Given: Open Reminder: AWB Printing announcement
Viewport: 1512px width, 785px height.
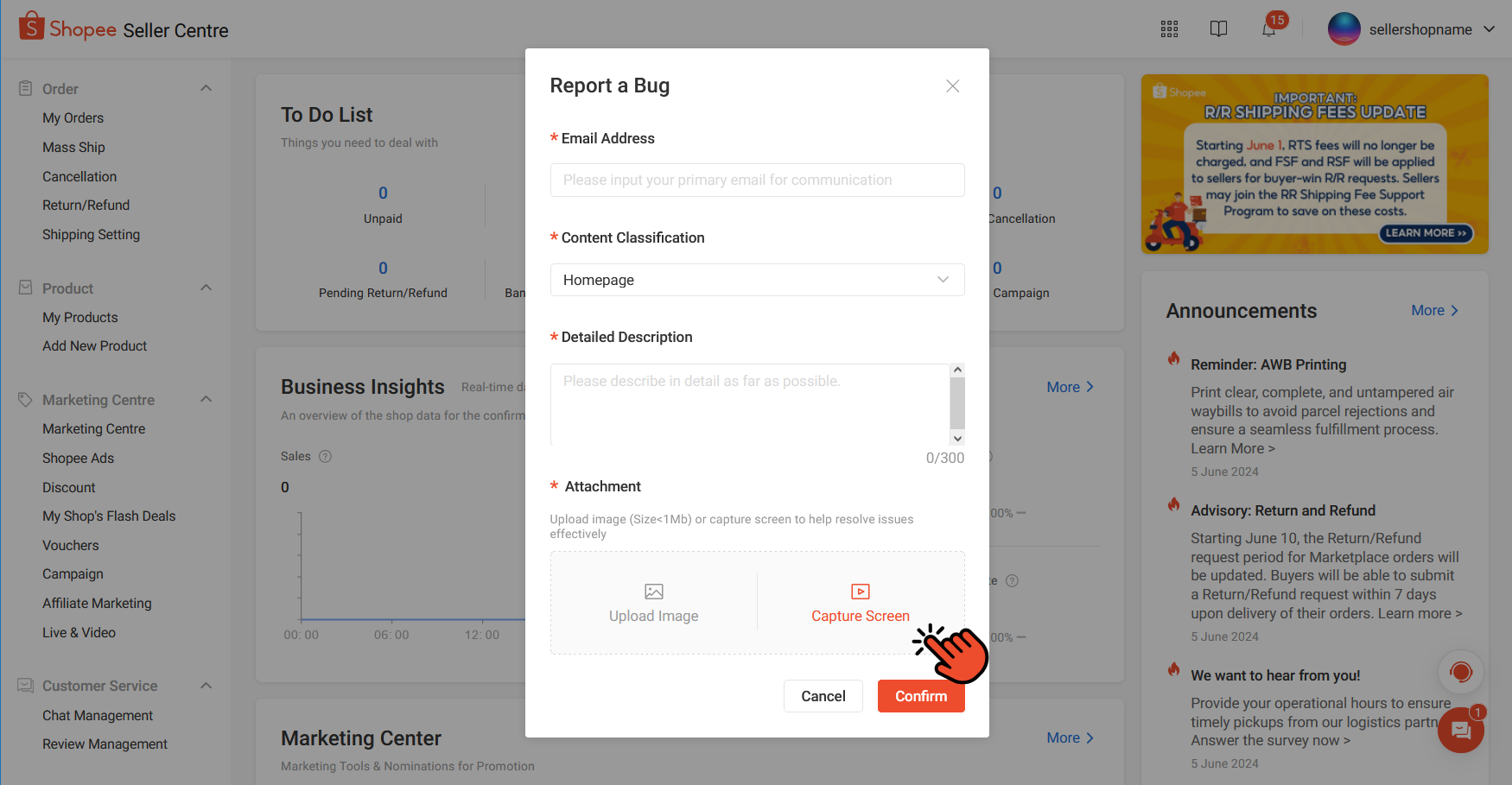Looking at the screenshot, I should click(1268, 364).
